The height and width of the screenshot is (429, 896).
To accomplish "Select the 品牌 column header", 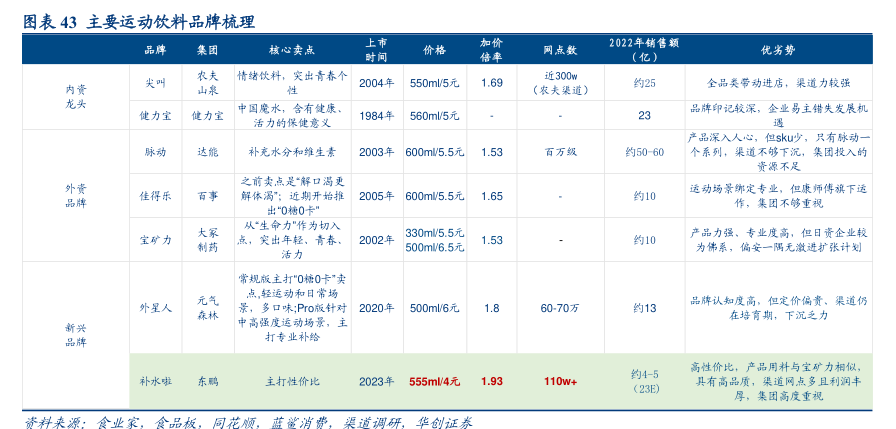I will pyautogui.click(x=155, y=50).
